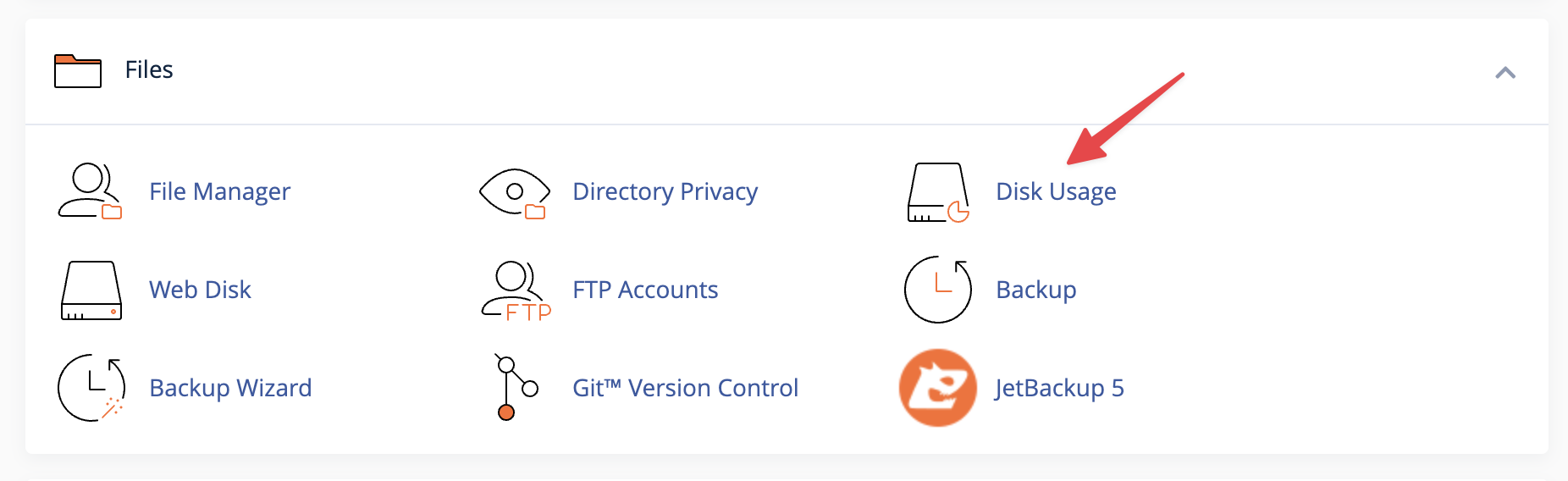Open the File Manager link
This screenshot has width=1568, height=481.
(x=219, y=191)
